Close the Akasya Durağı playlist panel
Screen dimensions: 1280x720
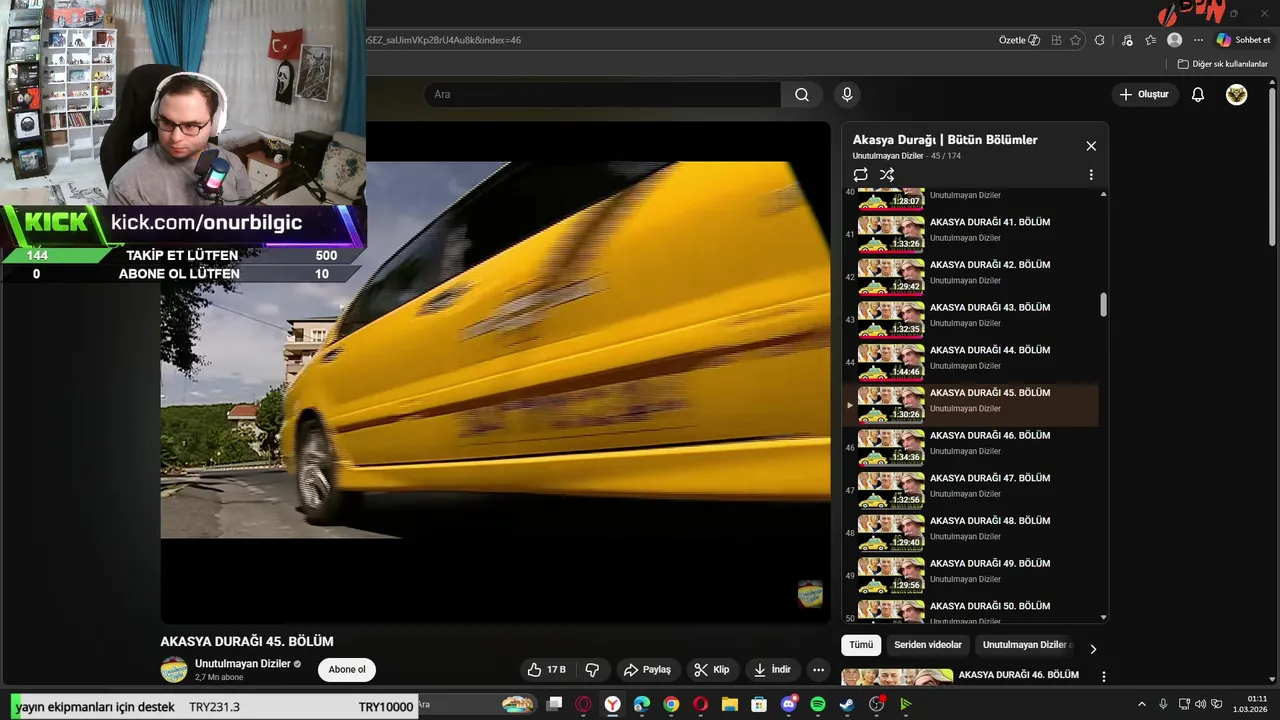coord(1091,146)
